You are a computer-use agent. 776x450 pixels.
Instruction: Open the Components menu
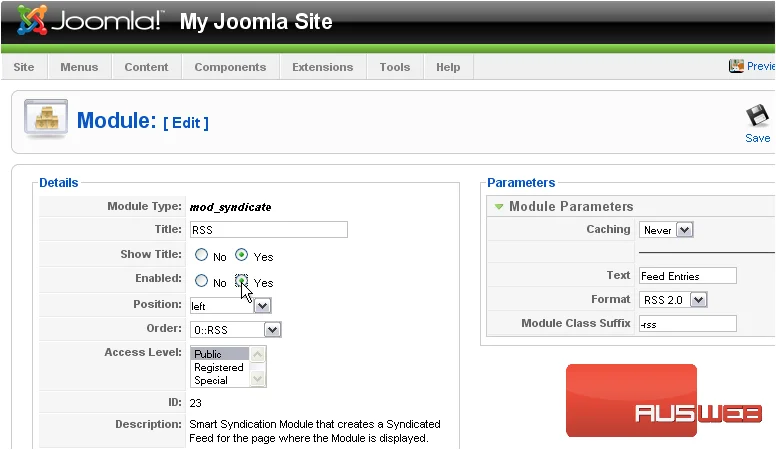(230, 67)
